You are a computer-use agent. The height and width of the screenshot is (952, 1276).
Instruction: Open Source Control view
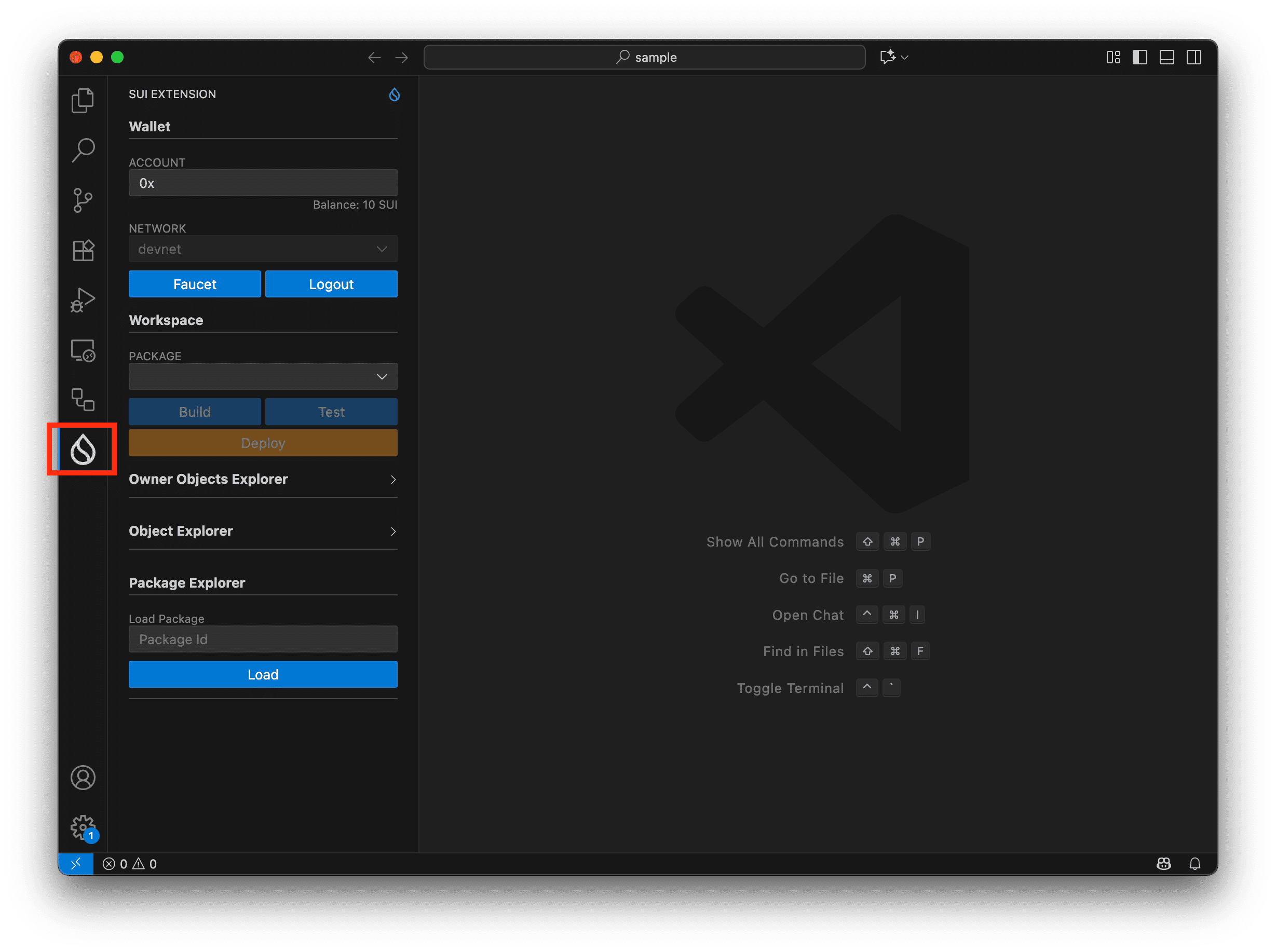[83, 200]
